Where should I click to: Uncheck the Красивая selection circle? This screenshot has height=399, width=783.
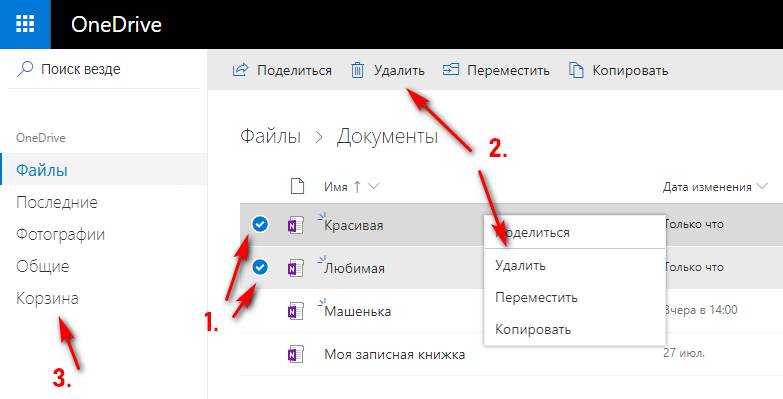pos(260,225)
